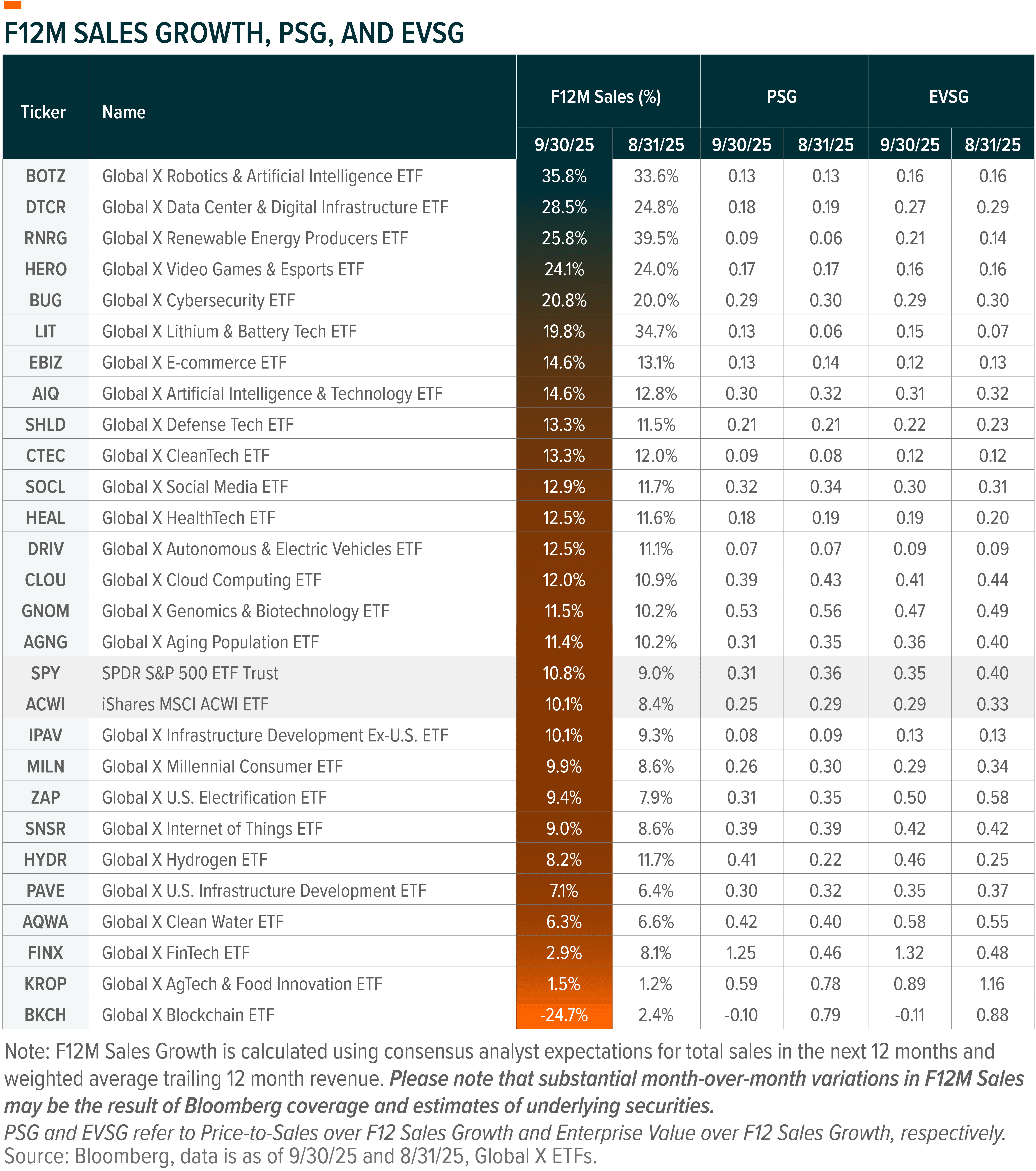Click the CLOU ticker cell
This screenshot has height=1171, width=1036.
[x=45, y=580]
